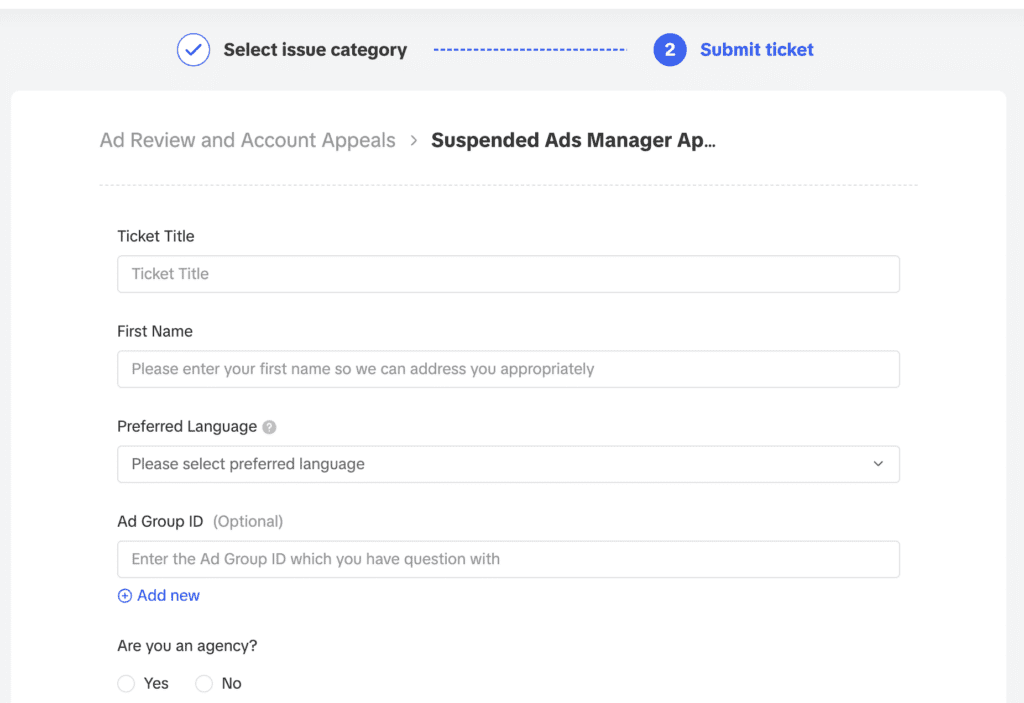The width and height of the screenshot is (1024, 703).
Task: Click the chevron arrow in language selector
Action: coord(878,464)
